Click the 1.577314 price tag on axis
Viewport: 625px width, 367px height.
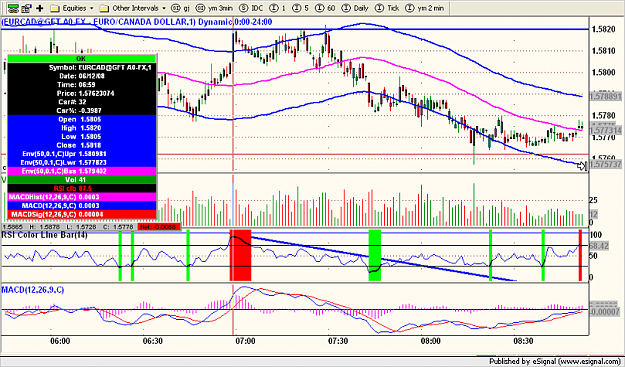[606, 130]
